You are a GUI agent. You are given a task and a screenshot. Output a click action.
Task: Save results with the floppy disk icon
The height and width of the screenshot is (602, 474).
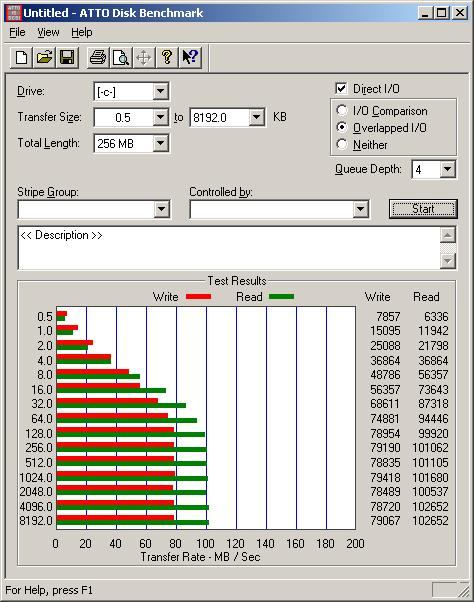67,58
